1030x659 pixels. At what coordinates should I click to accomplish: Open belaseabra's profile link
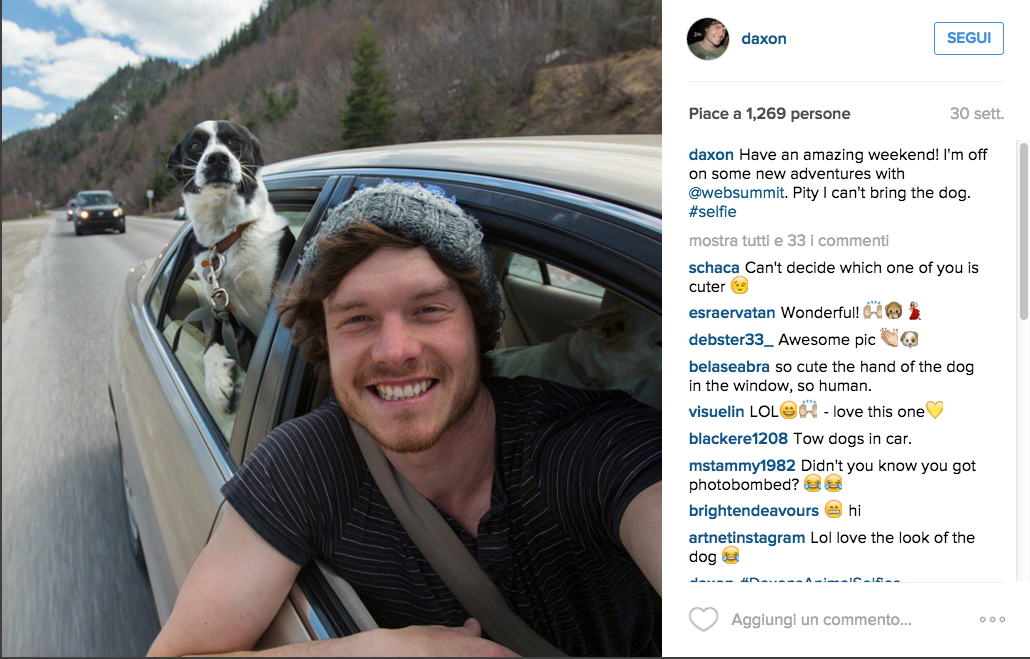click(x=729, y=367)
